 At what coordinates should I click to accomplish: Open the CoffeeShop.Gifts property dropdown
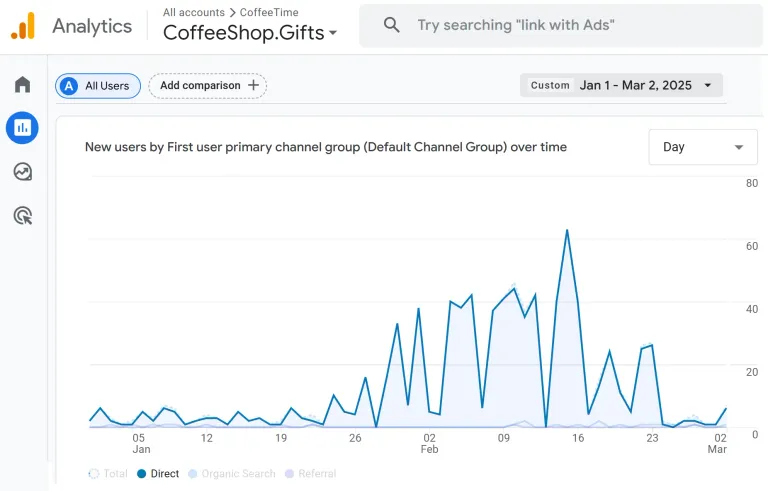pos(250,33)
